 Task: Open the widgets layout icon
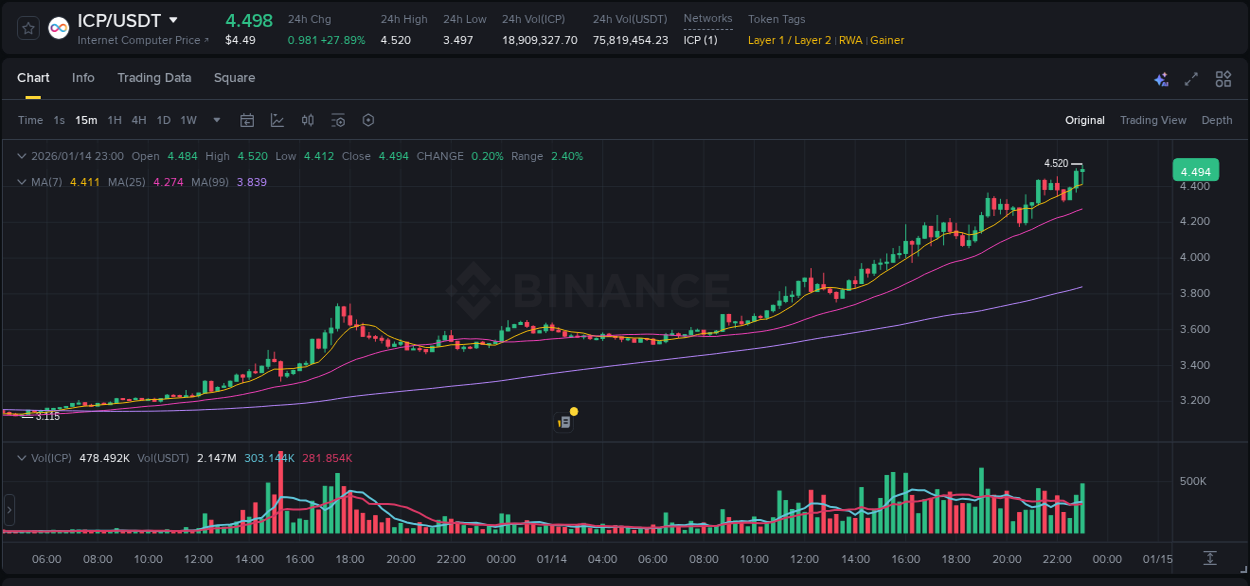pos(1222,78)
